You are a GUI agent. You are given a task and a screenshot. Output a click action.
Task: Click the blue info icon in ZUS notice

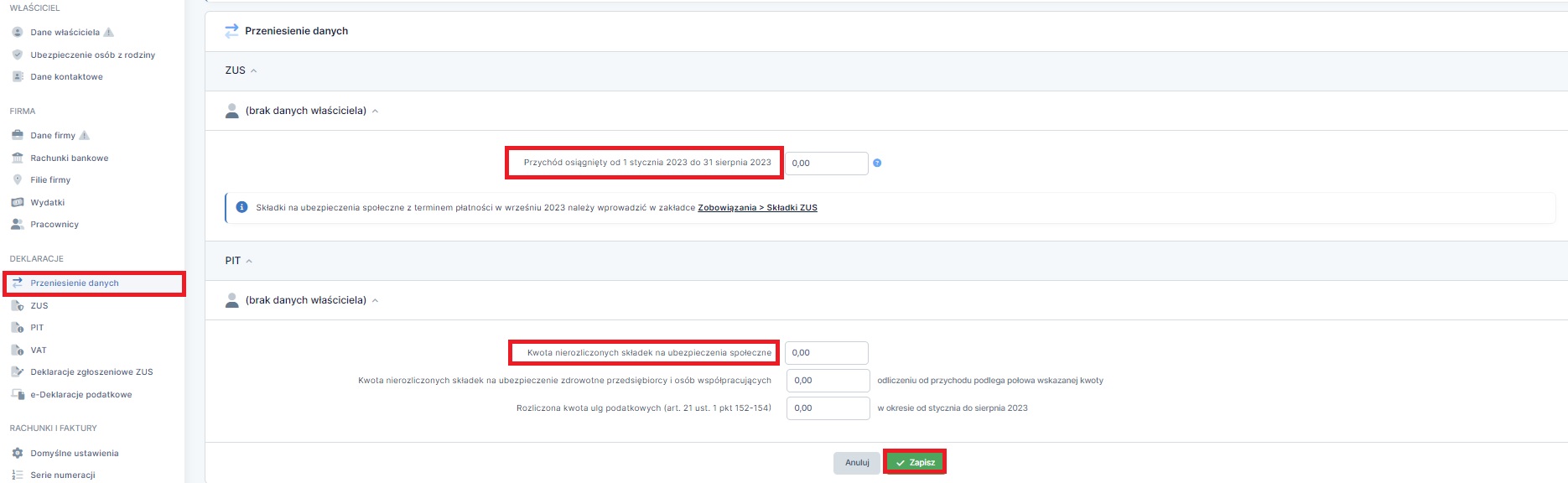tap(241, 207)
